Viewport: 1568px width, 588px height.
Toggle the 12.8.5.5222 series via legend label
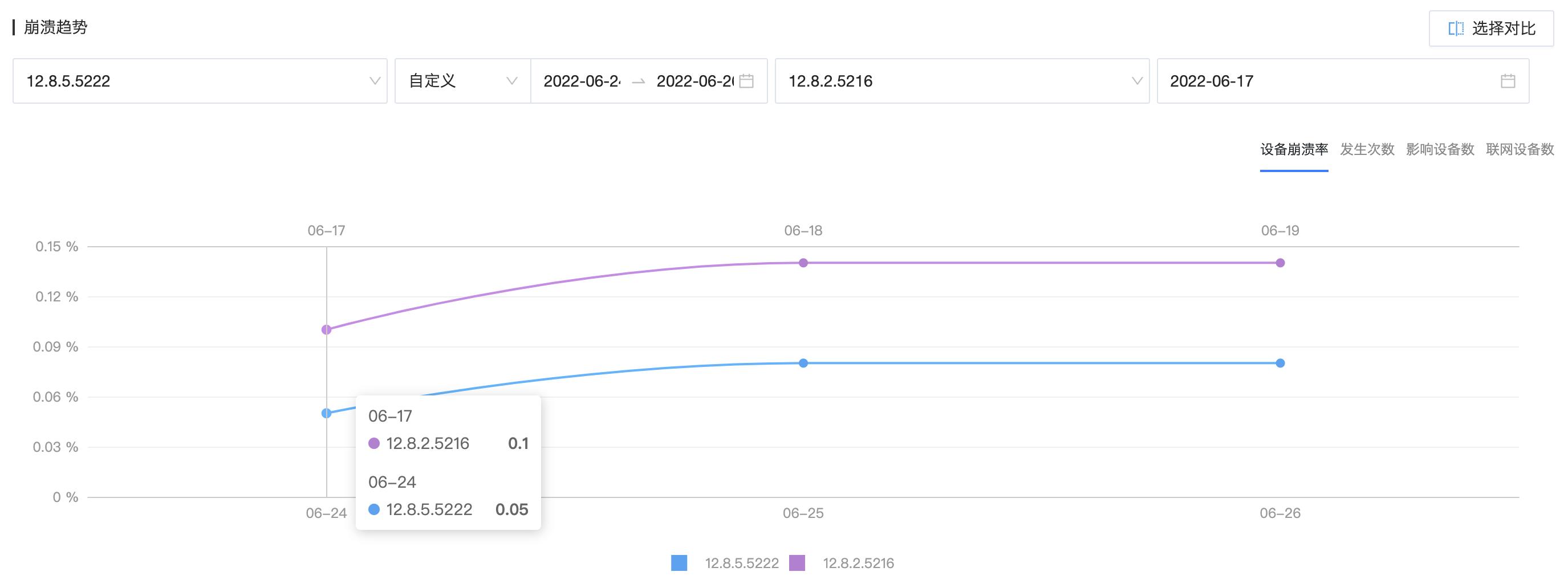[741, 563]
